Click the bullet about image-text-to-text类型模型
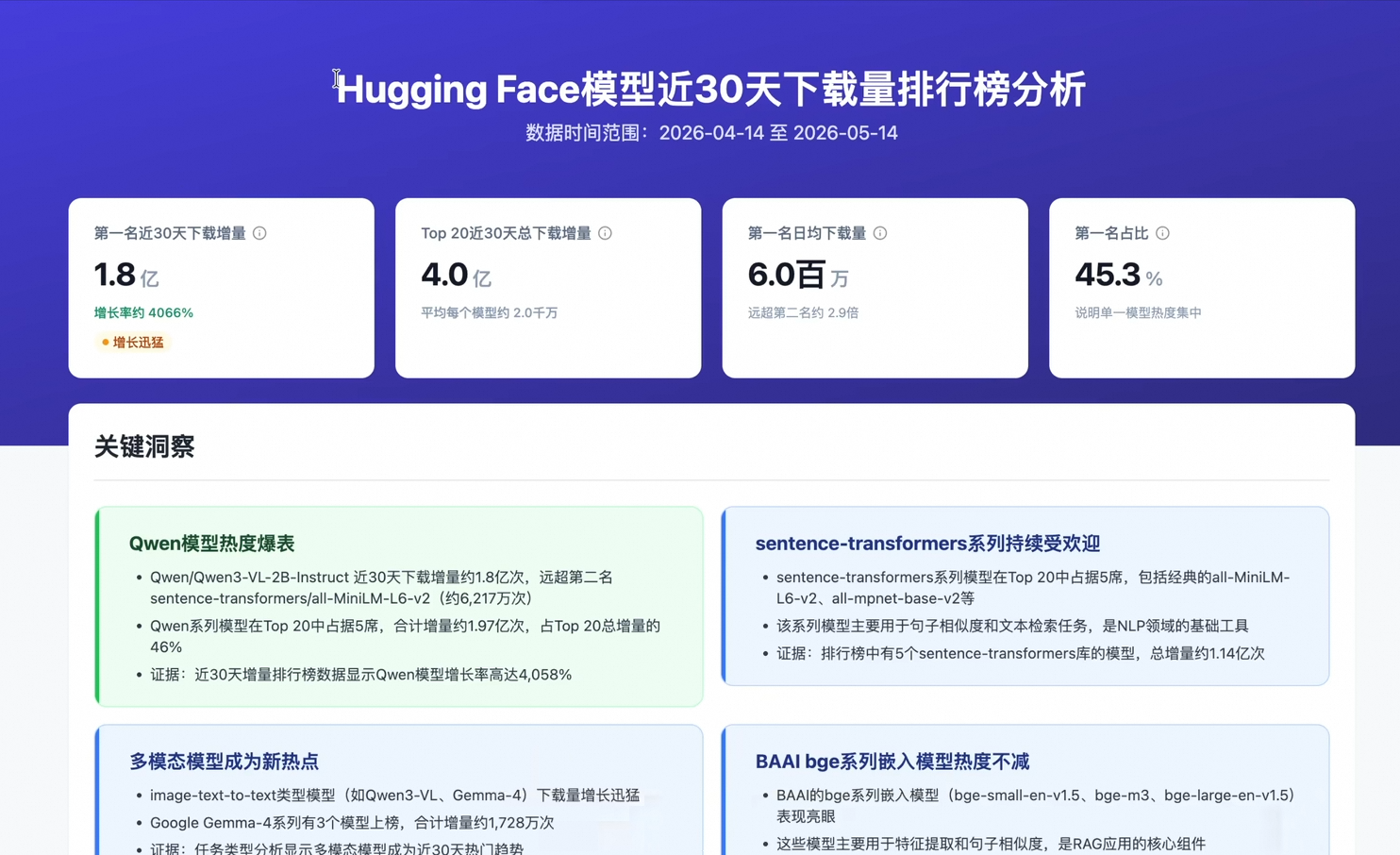 (394, 796)
